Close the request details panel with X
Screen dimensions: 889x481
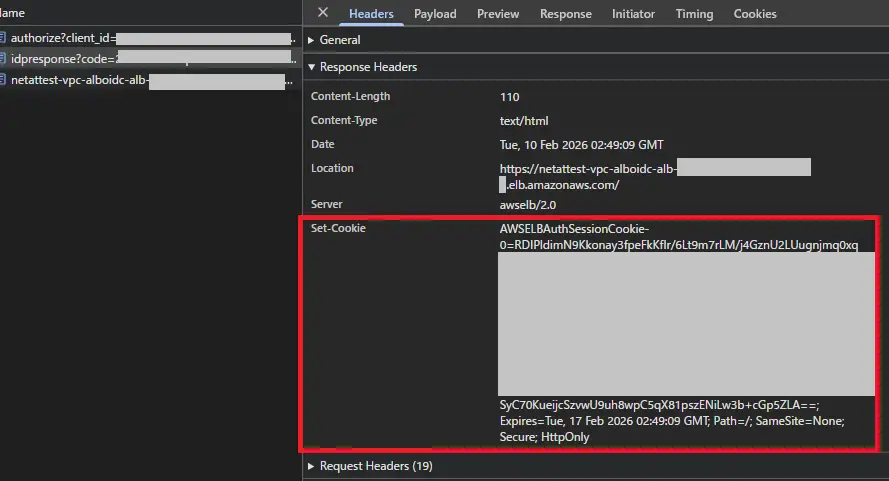[322, 13]
